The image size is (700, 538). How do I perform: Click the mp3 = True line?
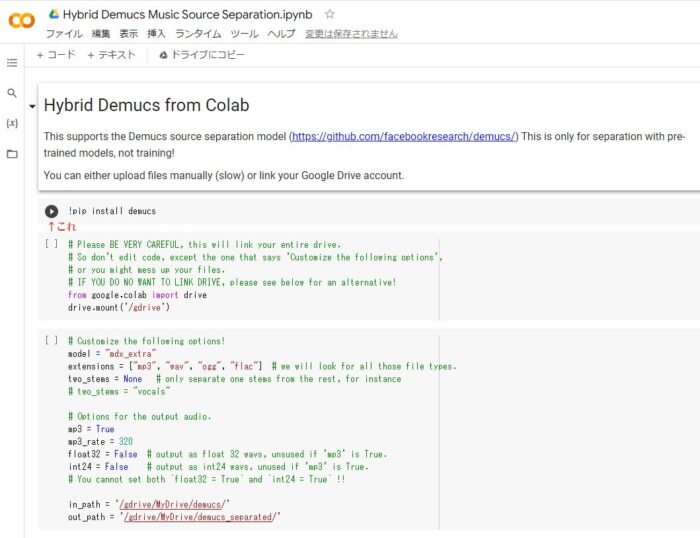pos(91,429)
